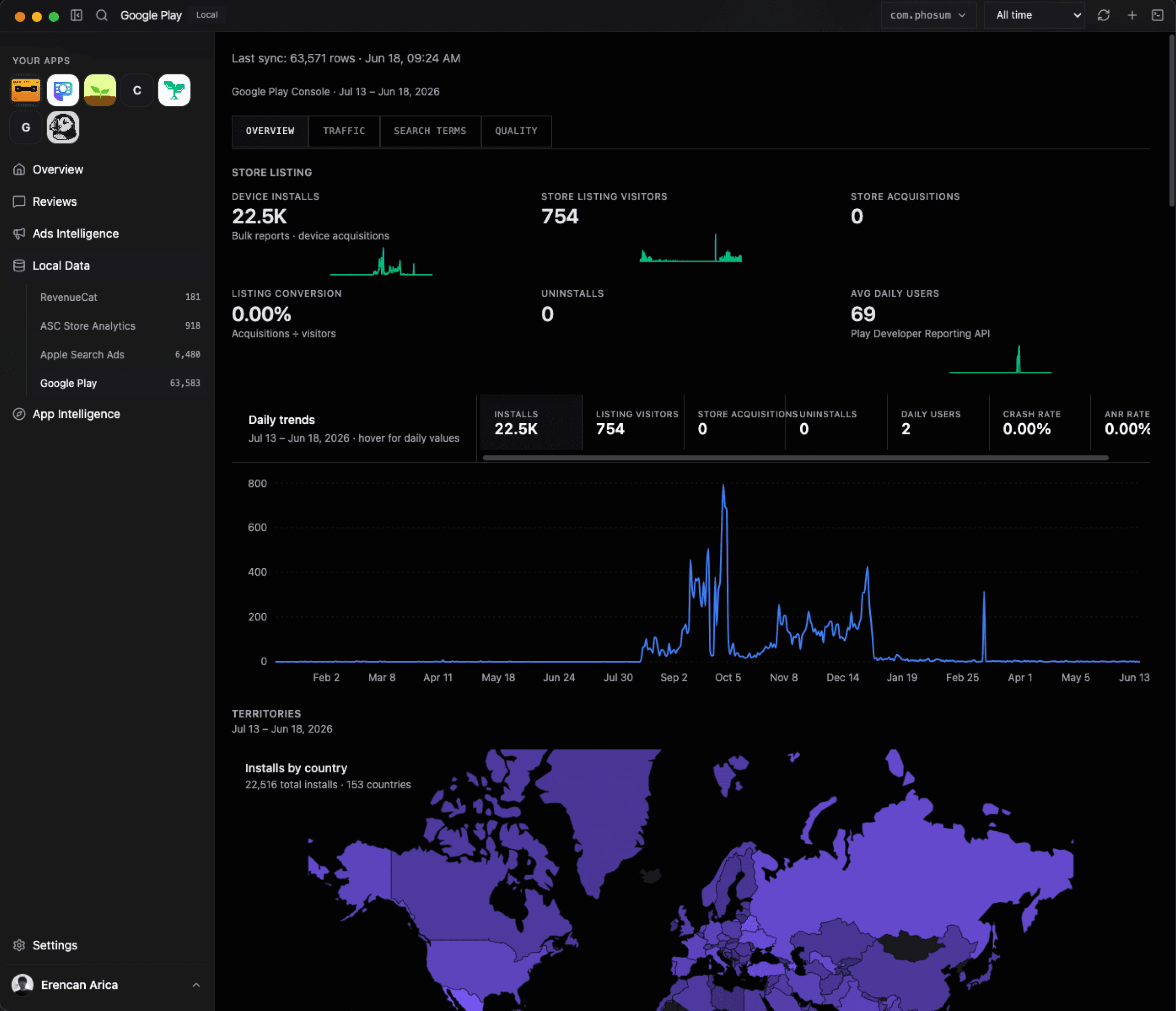The image size is (1176, 1011).
Task: Click the plus add icon
Action: [x=1132, y=15]
